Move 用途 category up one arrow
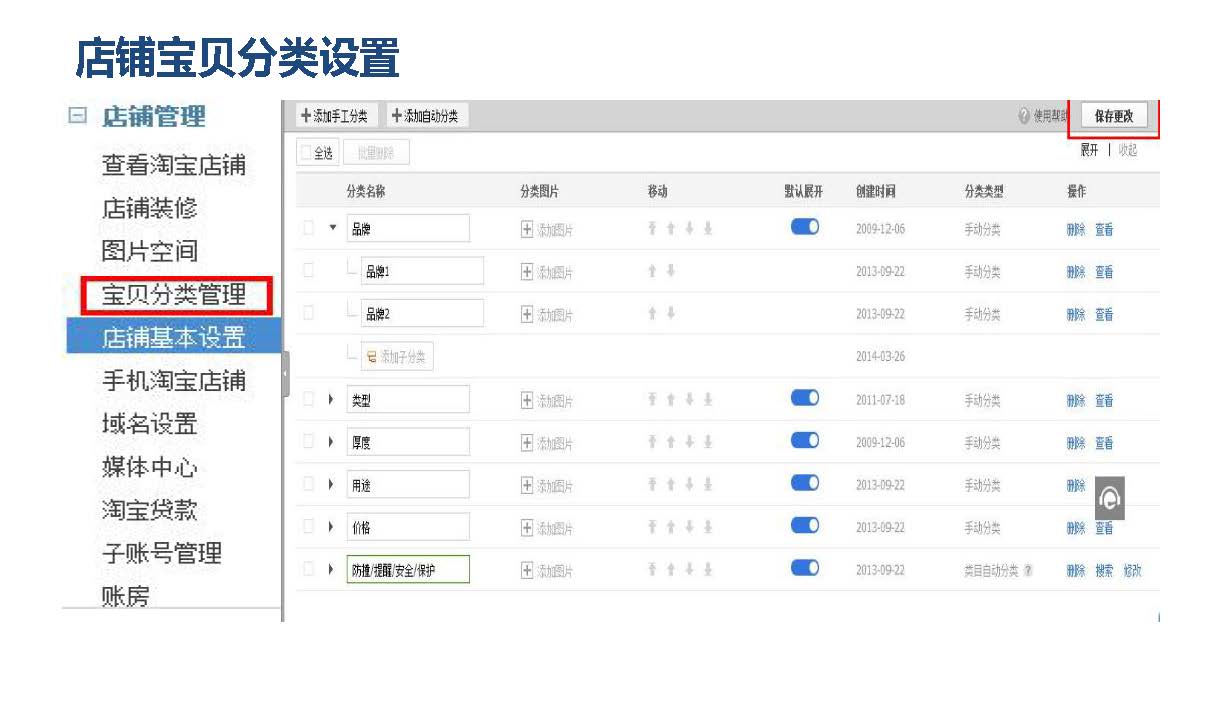This screenshot has width=1220, height=726. pos(671,484)
